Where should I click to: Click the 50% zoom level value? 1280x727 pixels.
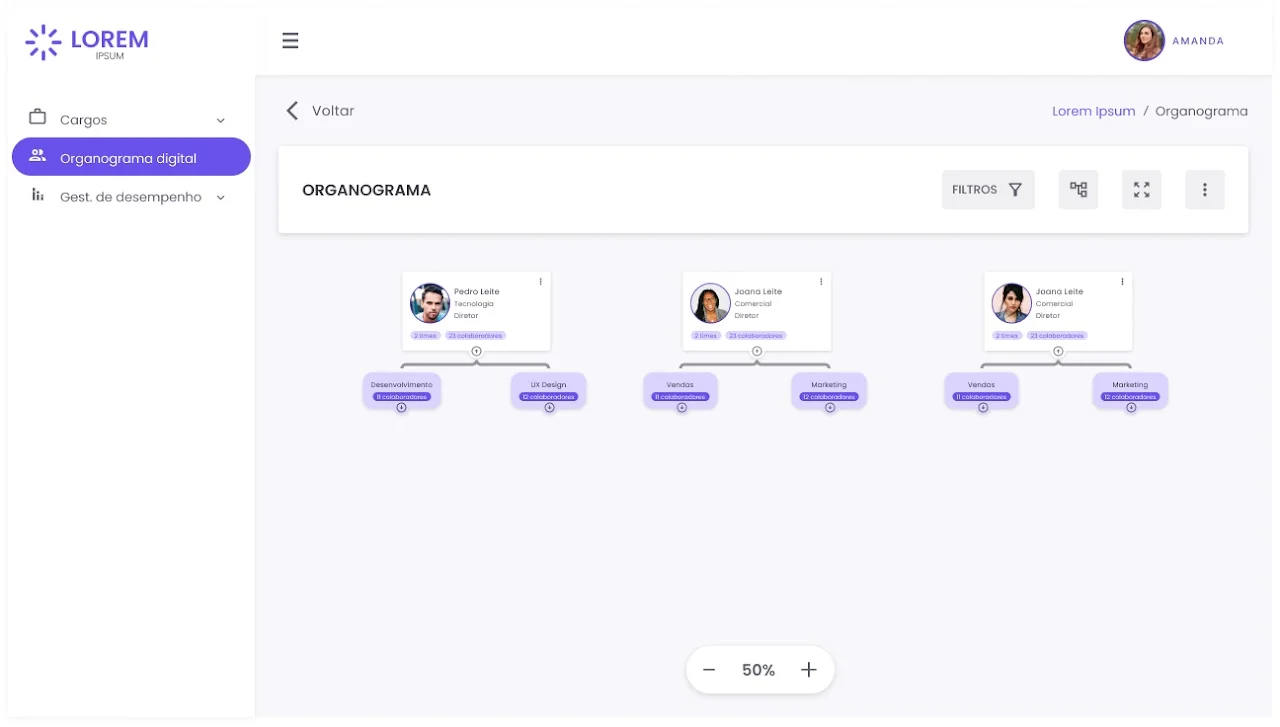coord(759,670)
